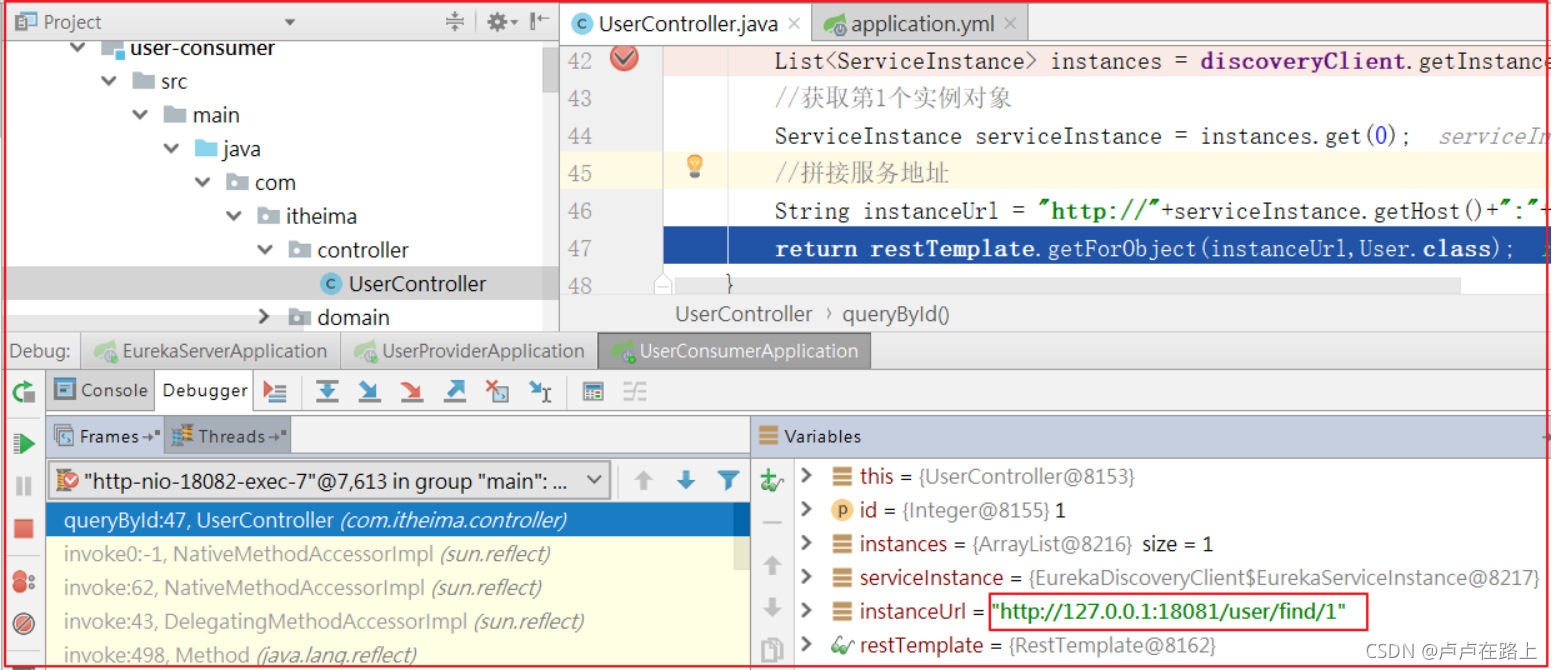Open the Debugger tab

tap(205, 391)
